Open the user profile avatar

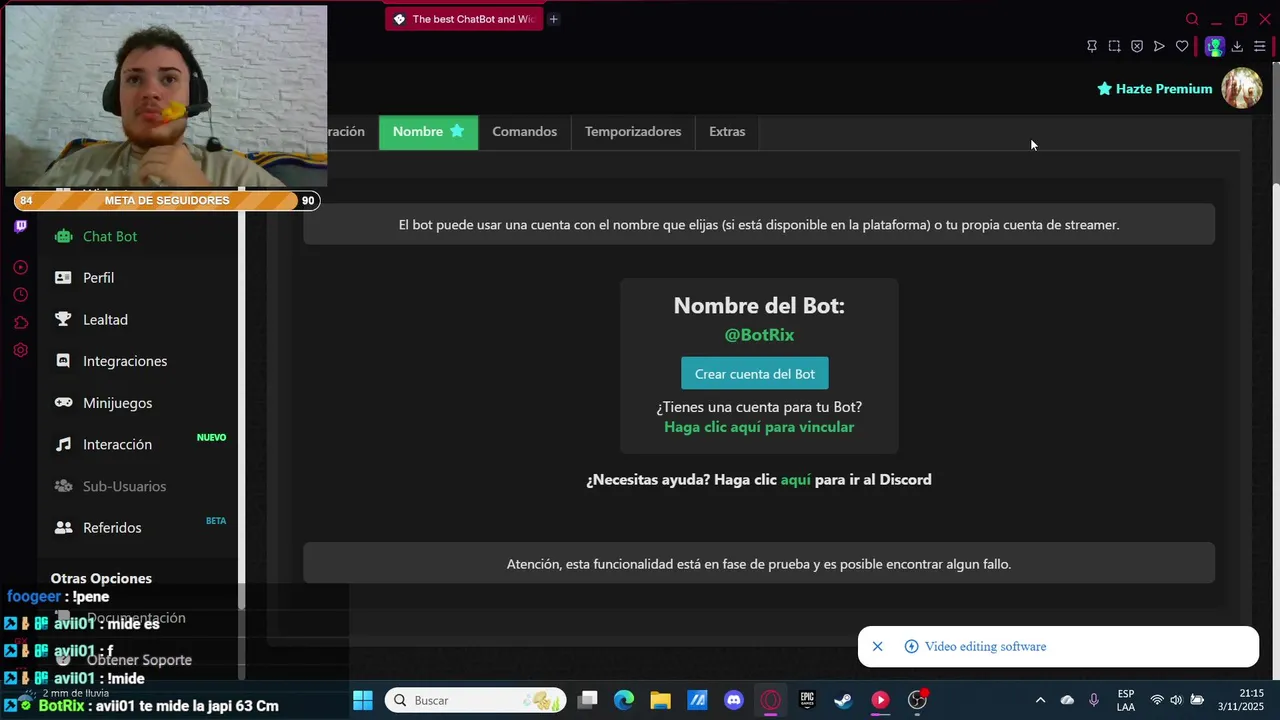pos(1242,88)
